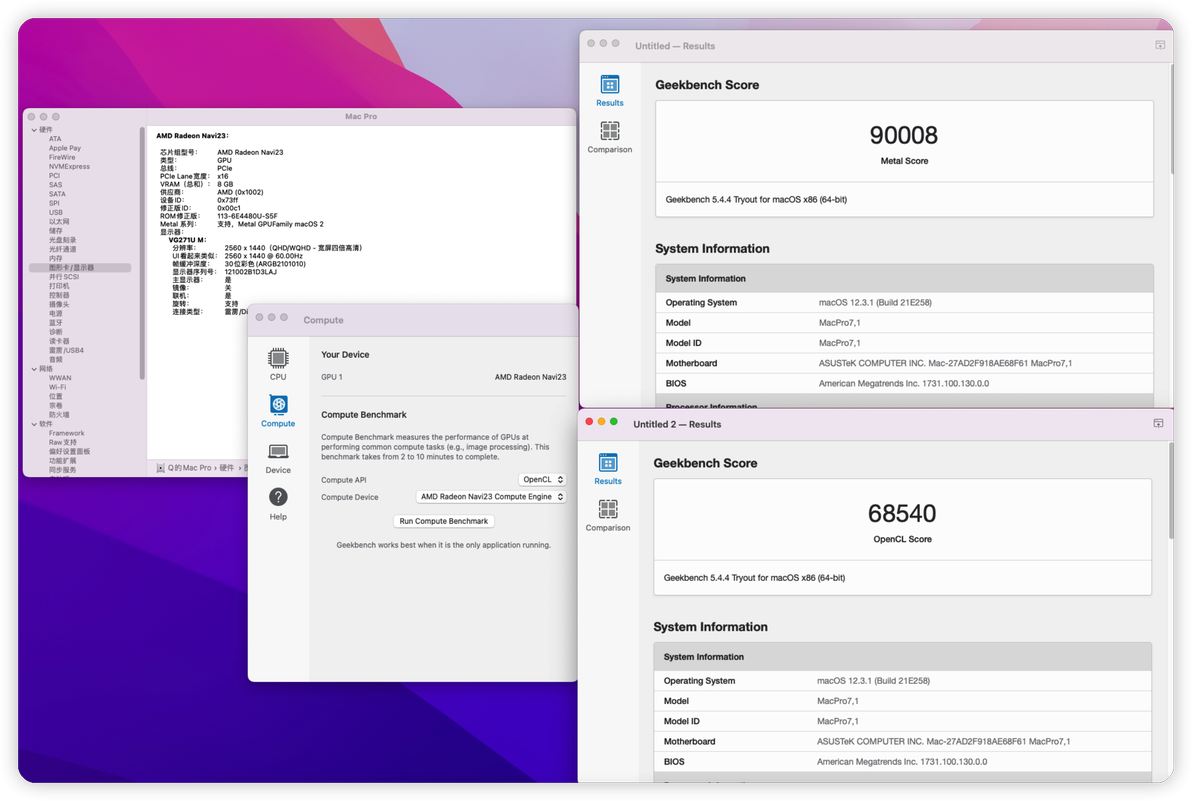Select the Compute icon in Geekbench sidebar
The width and height of the screenshot is (1192, 801).
pos(278,411)
